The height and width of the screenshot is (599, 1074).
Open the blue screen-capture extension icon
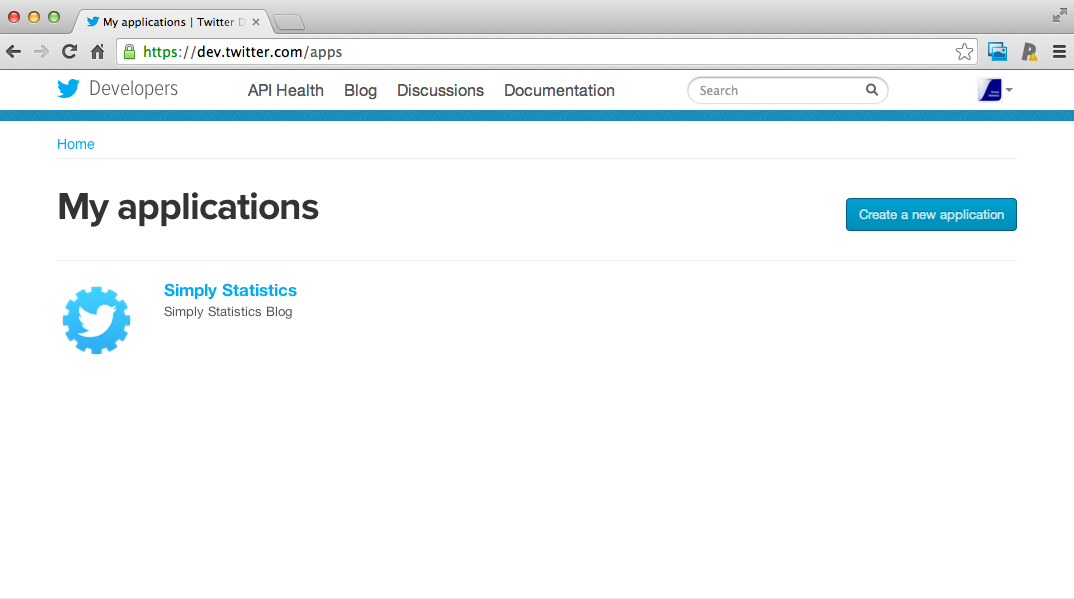997,51
